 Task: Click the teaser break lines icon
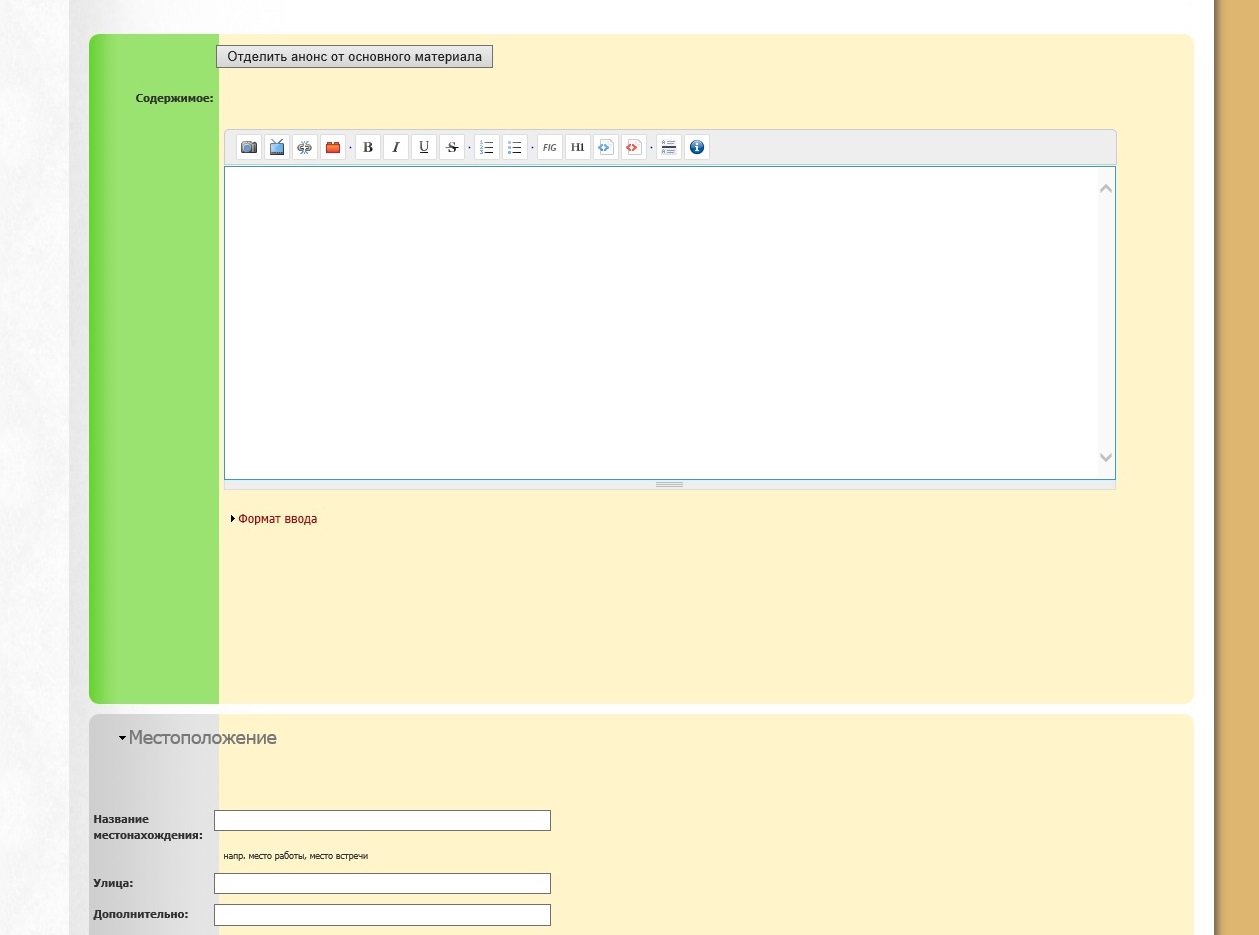coord(669,147)
